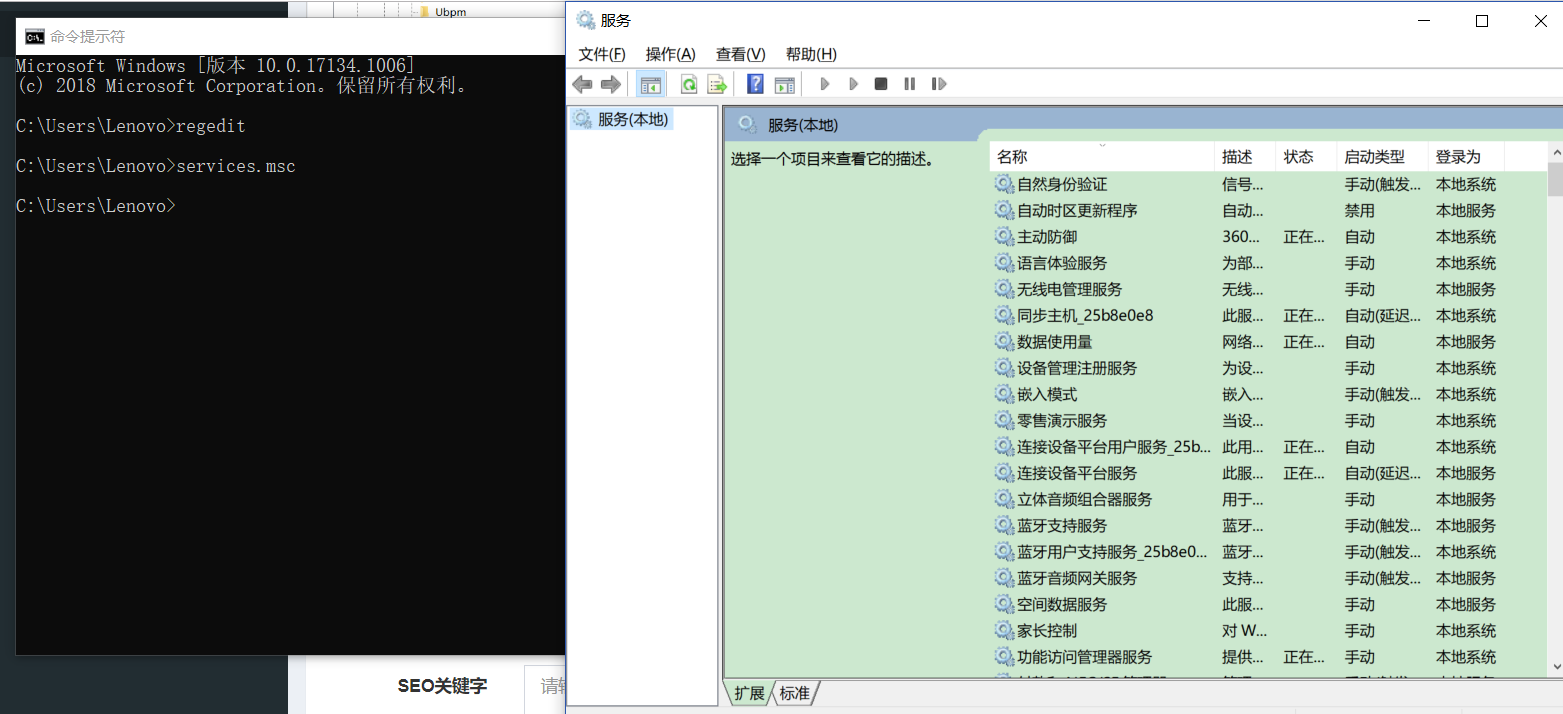Screen dimensions: 1563x714
Task: Toggle the show/hide action pane icon
Action: 784,84
